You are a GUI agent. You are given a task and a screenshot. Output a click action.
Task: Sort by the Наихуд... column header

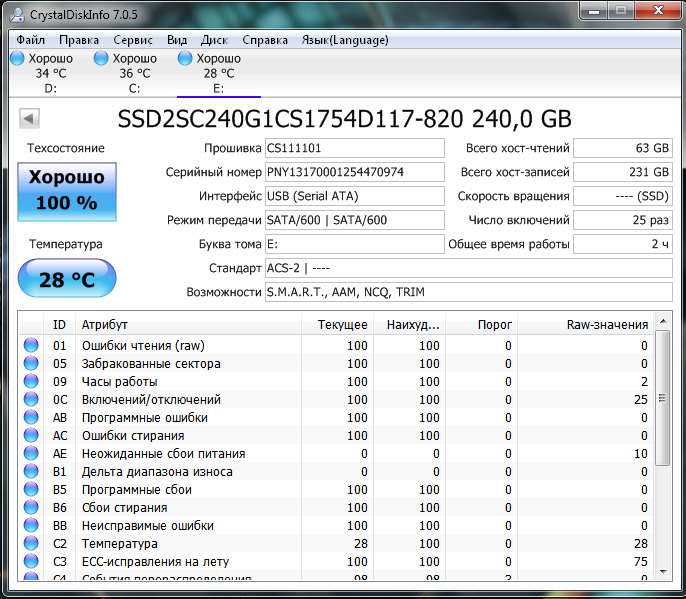click(409, 325)
